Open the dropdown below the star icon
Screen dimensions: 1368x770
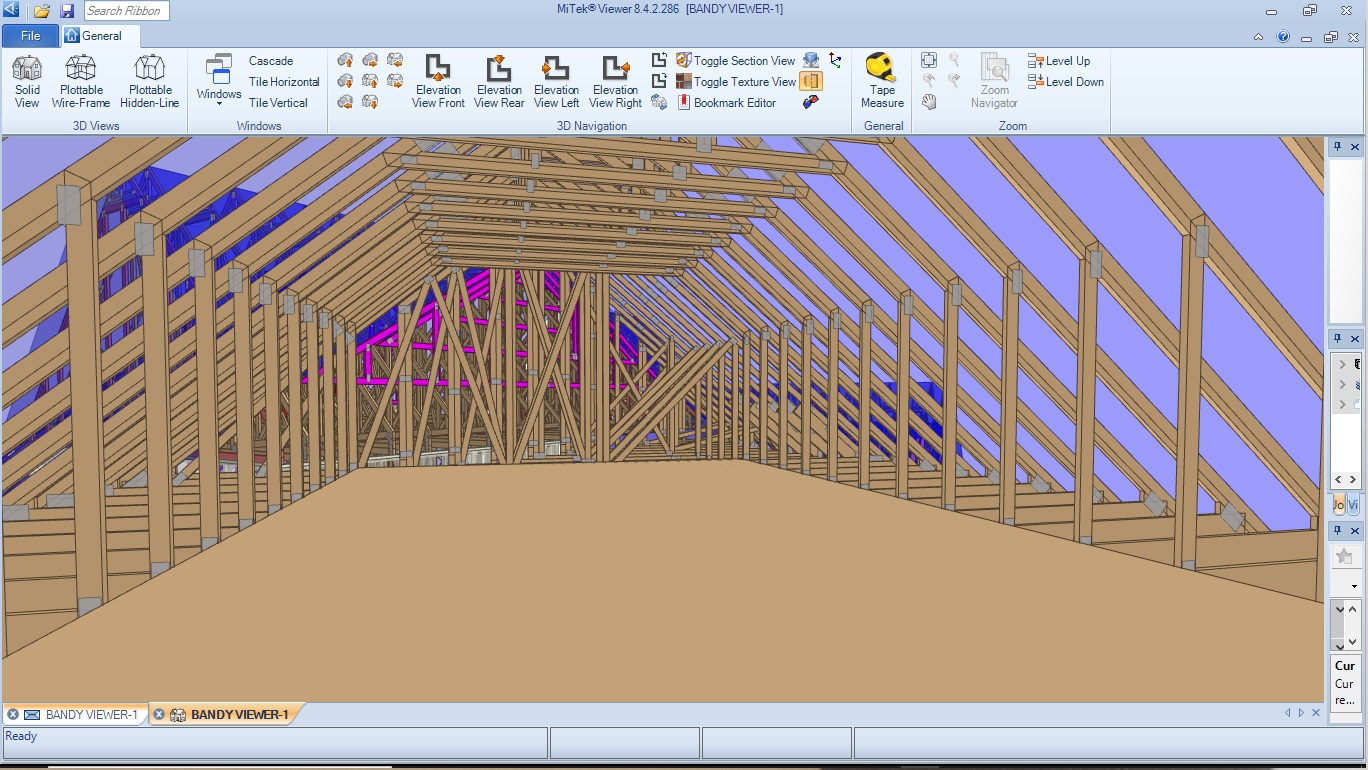[x=1354, y=586]
